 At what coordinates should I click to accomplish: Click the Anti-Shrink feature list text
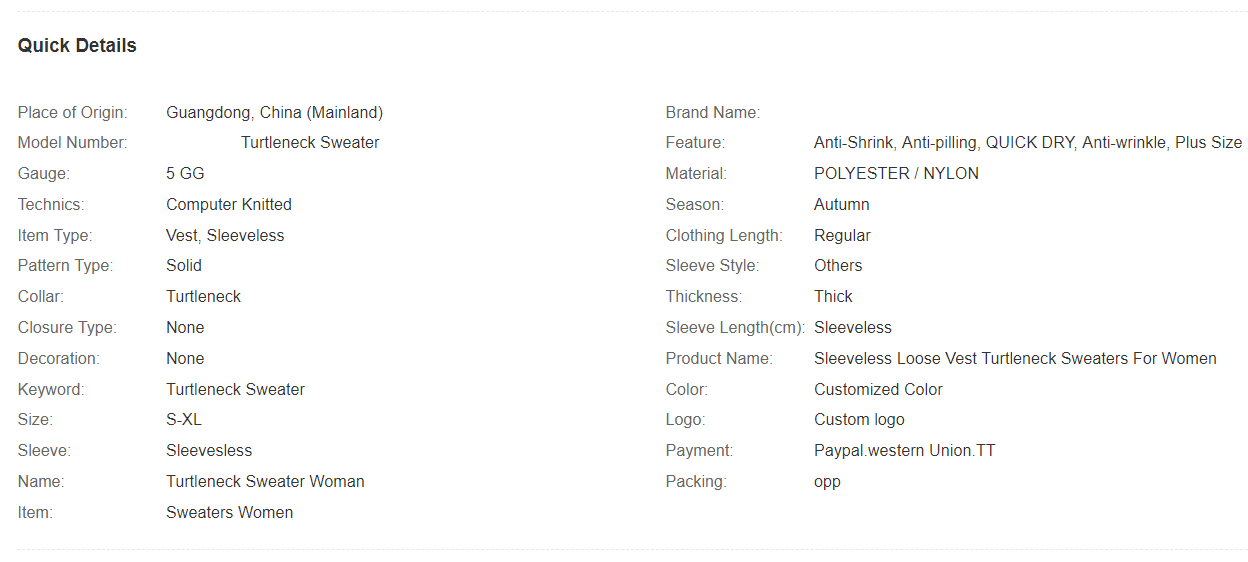coord(1028,143)
